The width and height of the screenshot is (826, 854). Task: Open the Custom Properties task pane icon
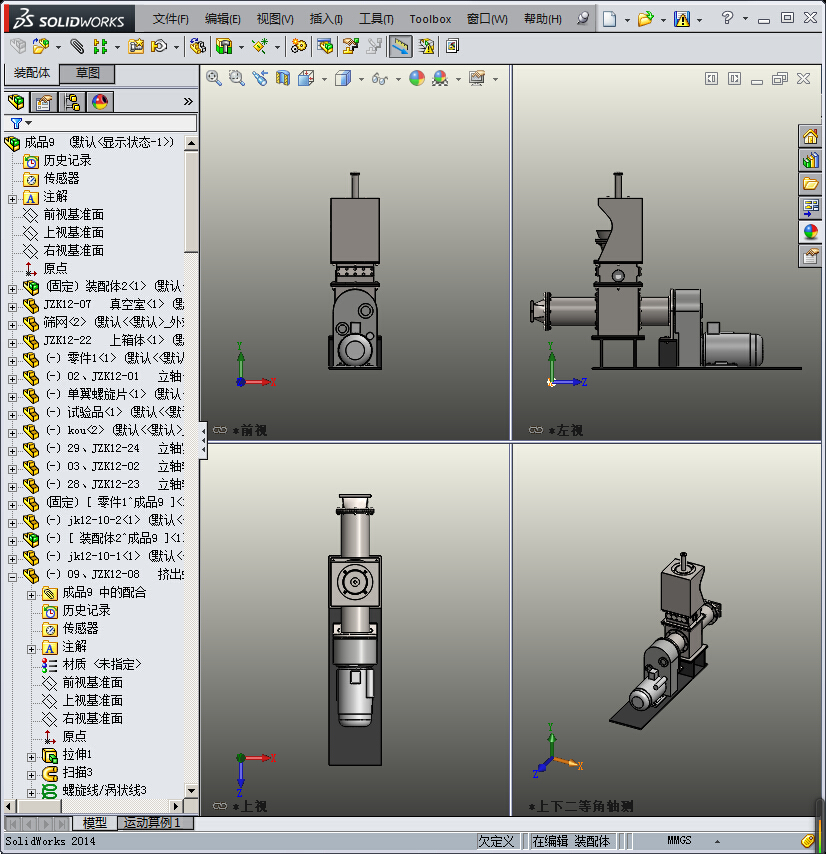810,255
